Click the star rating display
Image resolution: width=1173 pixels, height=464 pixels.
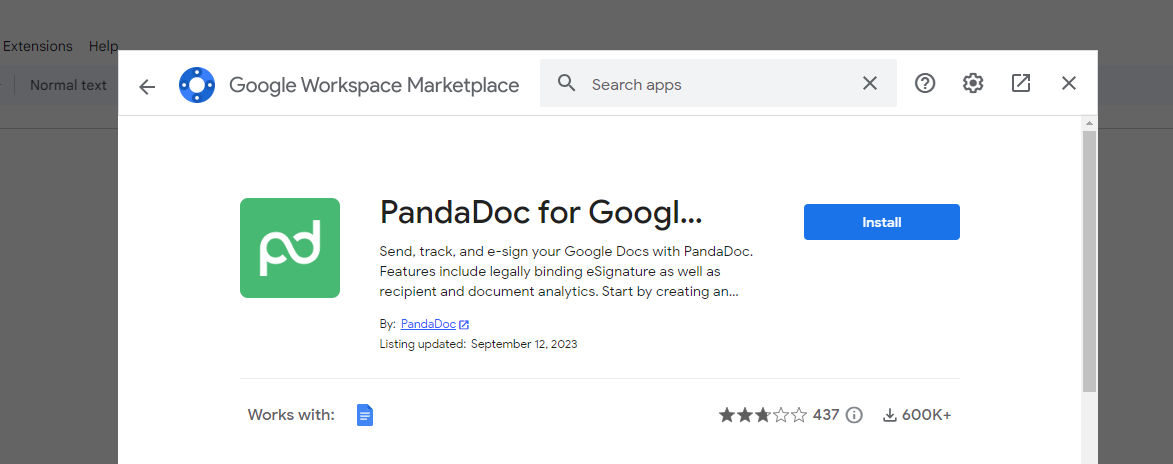[763, 415]
